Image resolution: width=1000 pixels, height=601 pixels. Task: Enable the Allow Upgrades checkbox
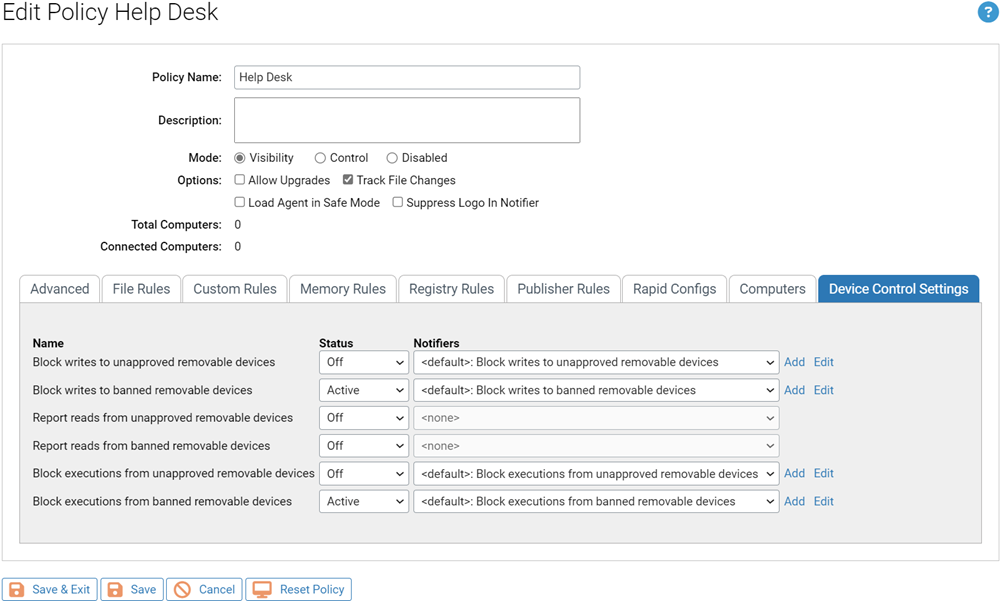pyautogui.click(x=238, y=180)
